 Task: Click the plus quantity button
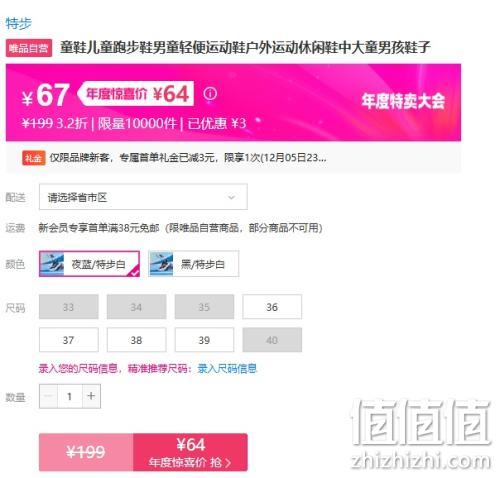[91, 396]
